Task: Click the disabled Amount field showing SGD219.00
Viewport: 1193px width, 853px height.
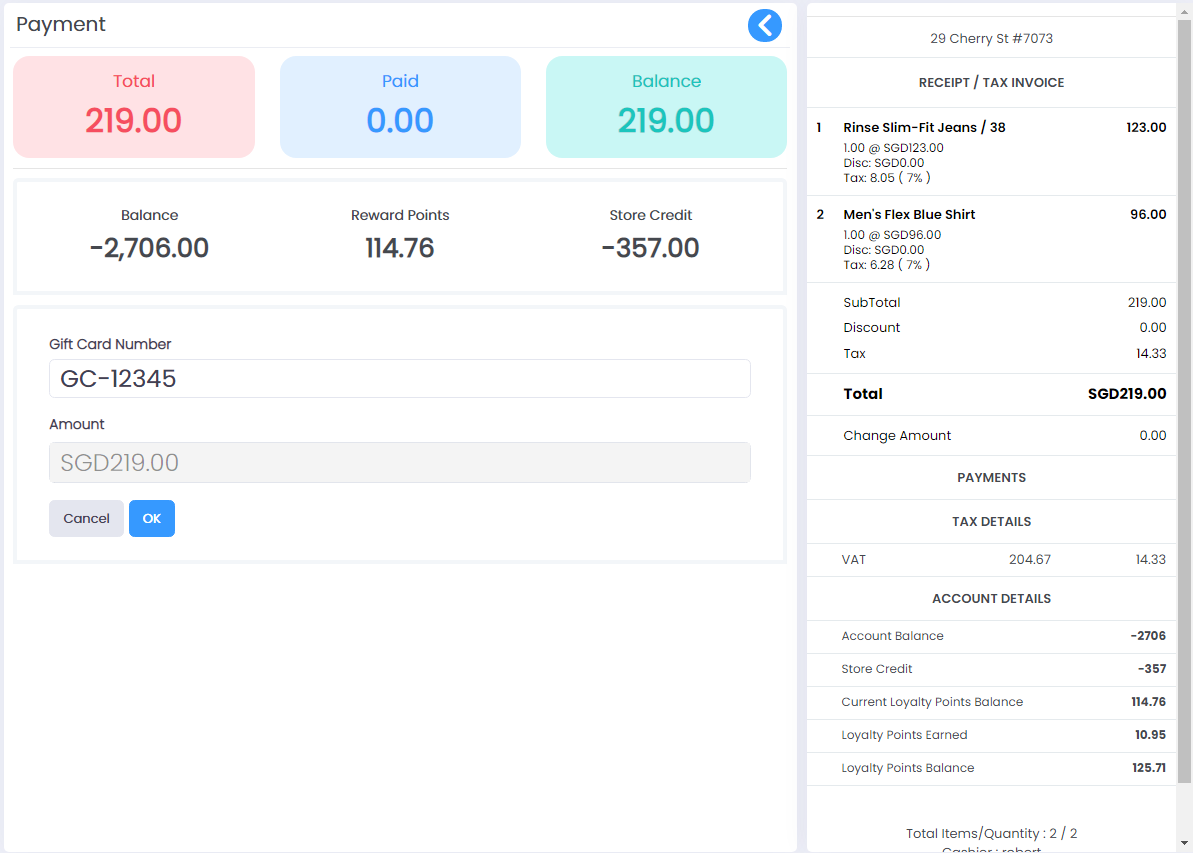Action: [399, 462]
